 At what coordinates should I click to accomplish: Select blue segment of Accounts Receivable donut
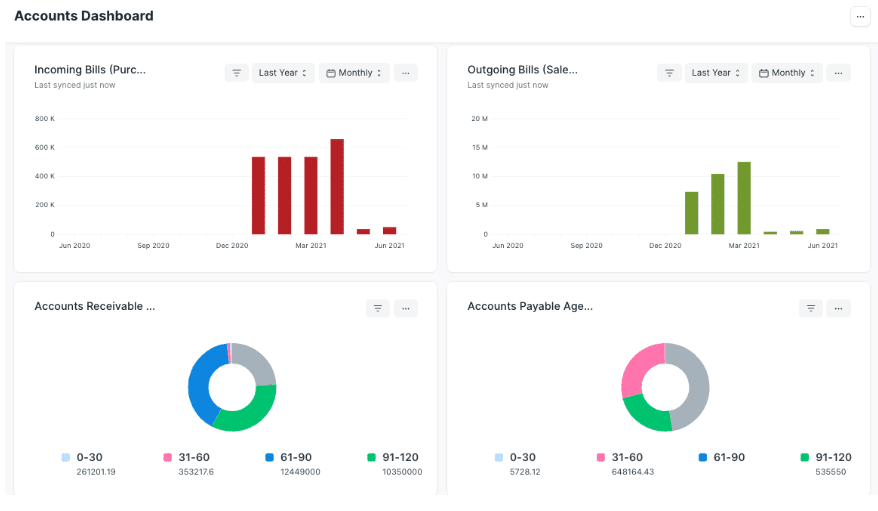[x=202, y=383]
